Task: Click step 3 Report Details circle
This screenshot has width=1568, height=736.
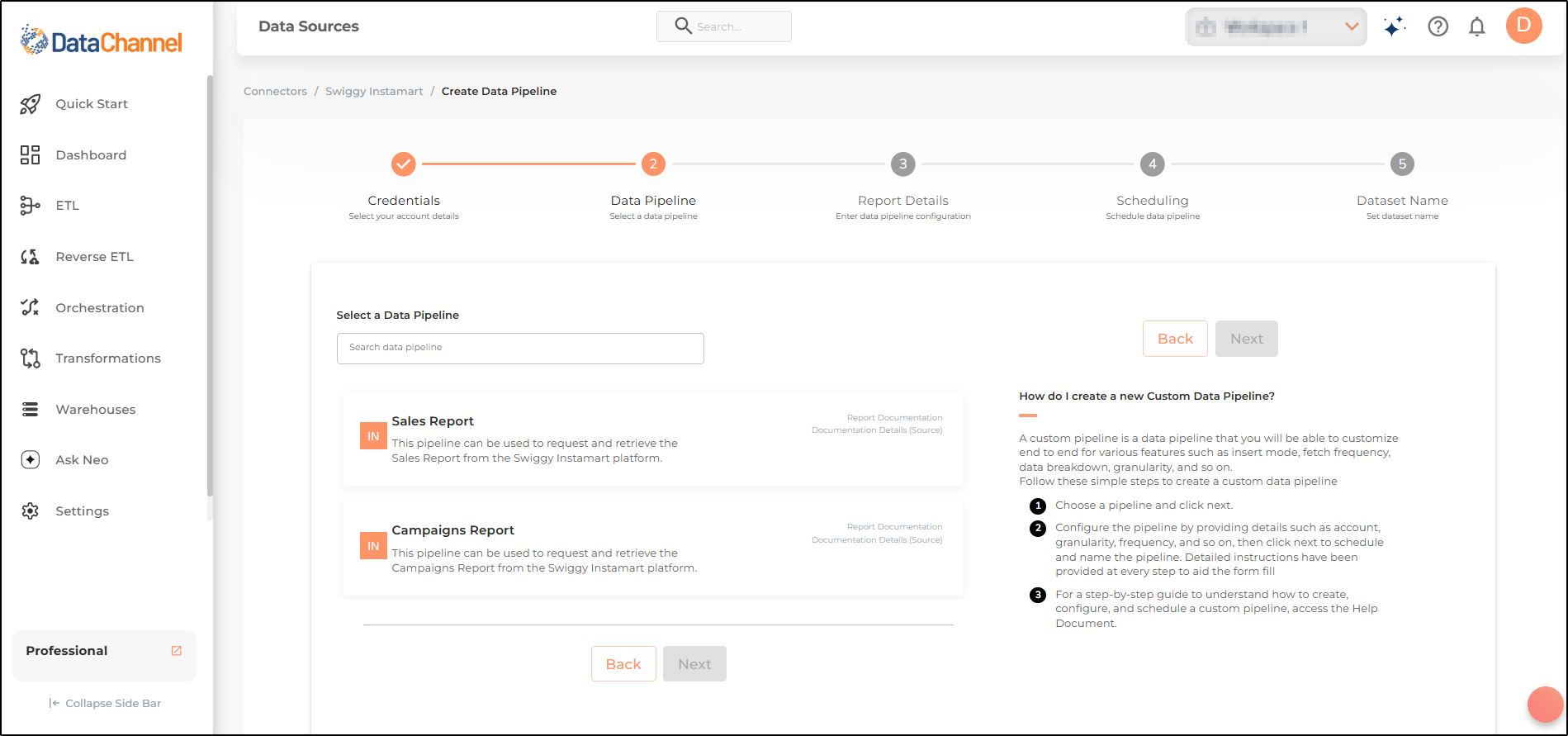Action: pyautogui.click(x=903, y=164)
